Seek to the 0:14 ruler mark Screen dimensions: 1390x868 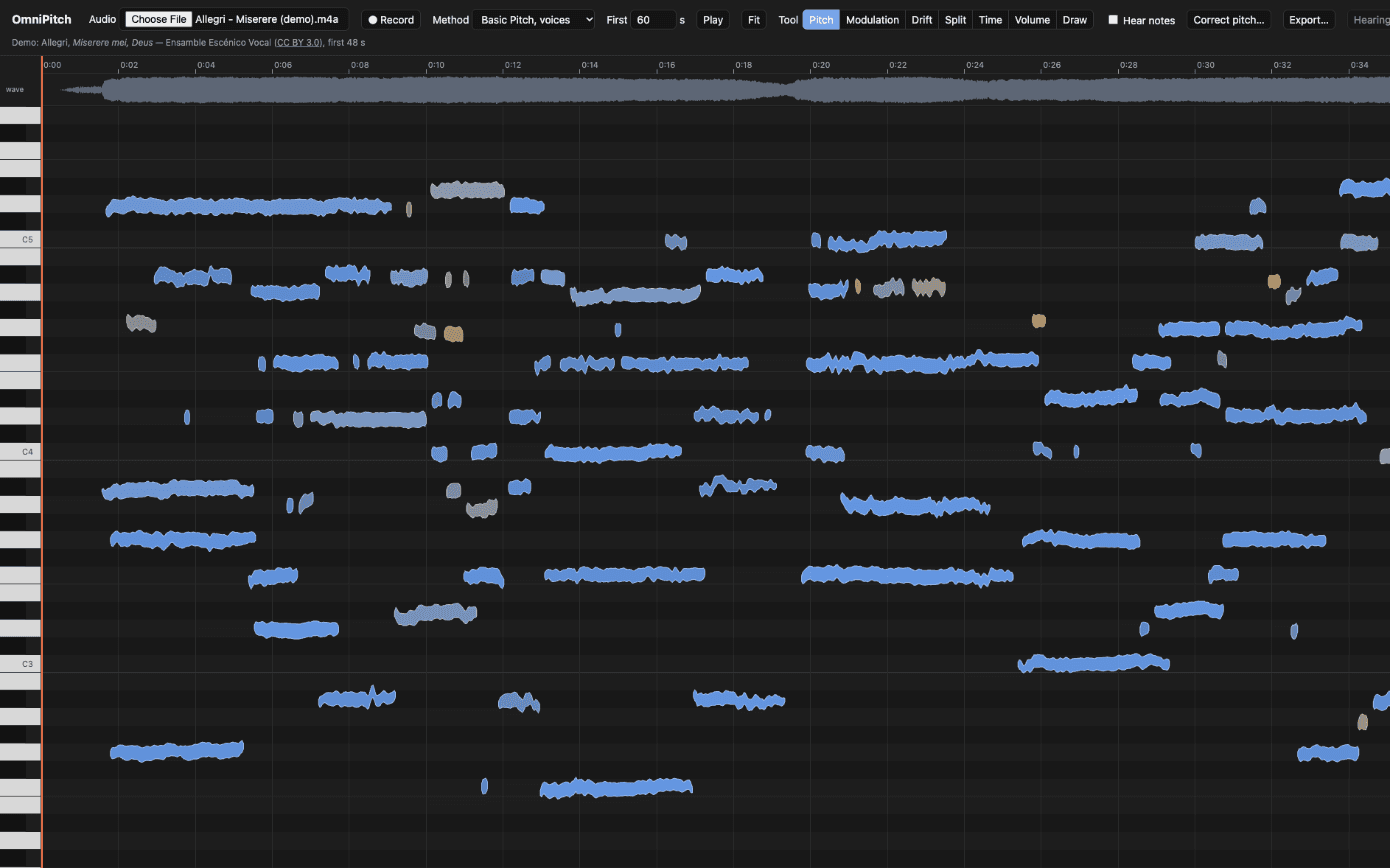click(590, 65)
